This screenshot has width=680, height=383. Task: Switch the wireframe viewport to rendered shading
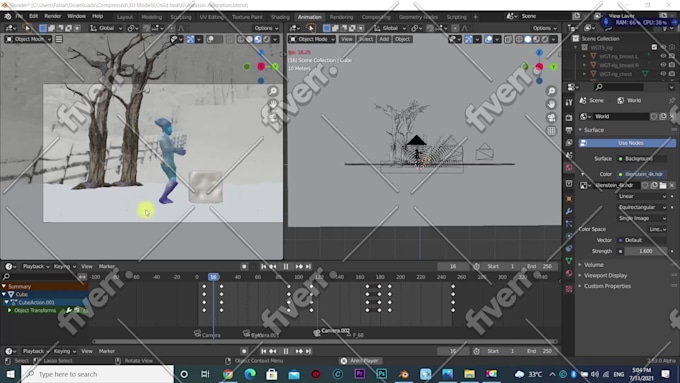tap(545, 39)
